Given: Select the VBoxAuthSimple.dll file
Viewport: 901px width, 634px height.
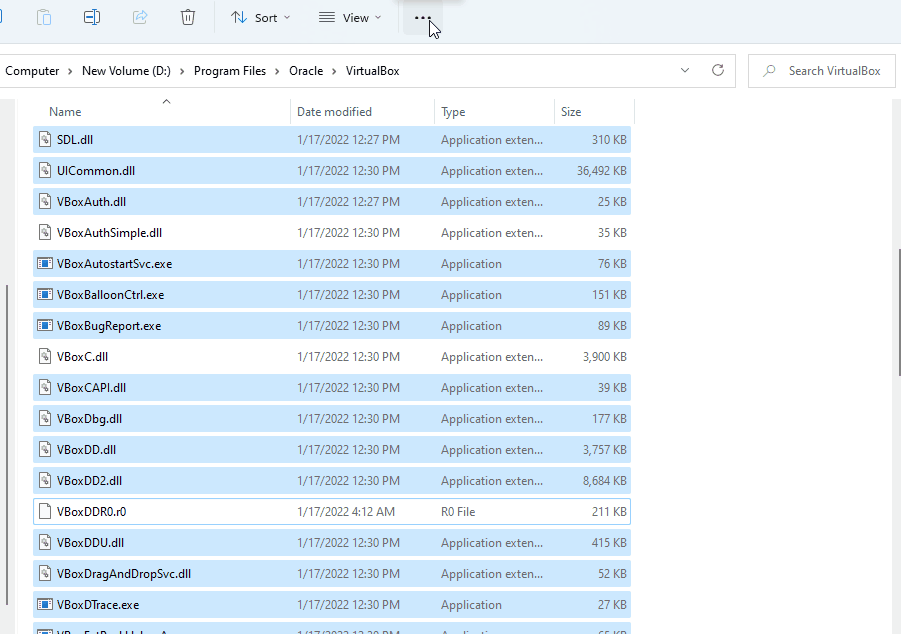Looking at the screenshot, I should 109,233.
